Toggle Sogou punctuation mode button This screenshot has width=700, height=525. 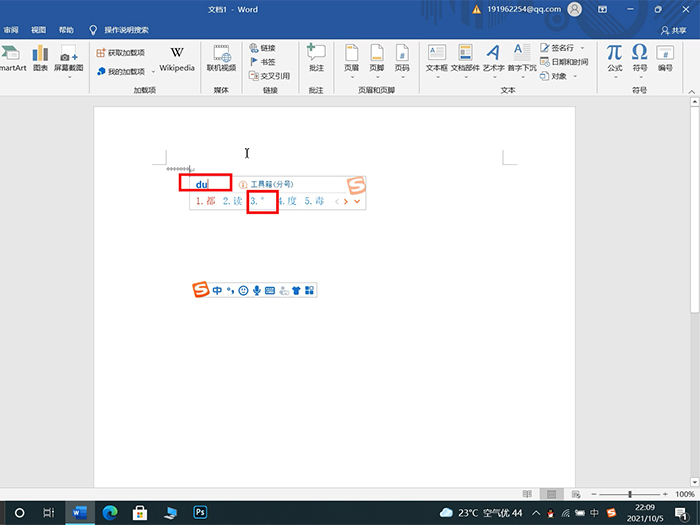(x=230, y=291)
